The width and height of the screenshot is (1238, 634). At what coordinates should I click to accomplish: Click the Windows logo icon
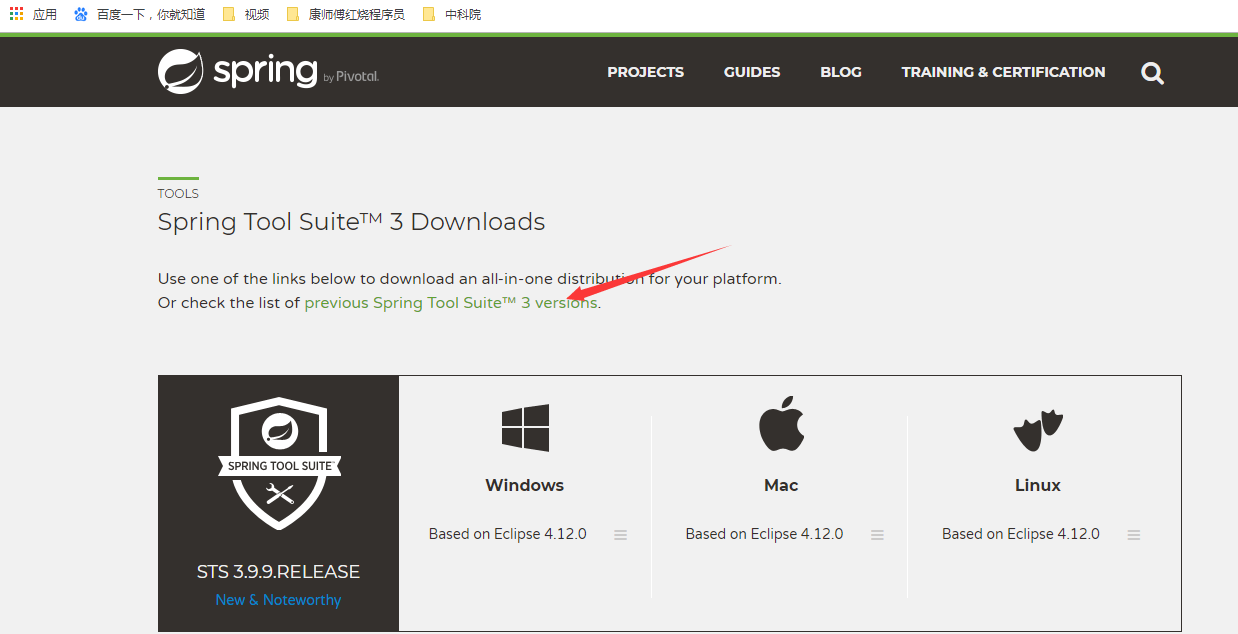tap(525, 427)
